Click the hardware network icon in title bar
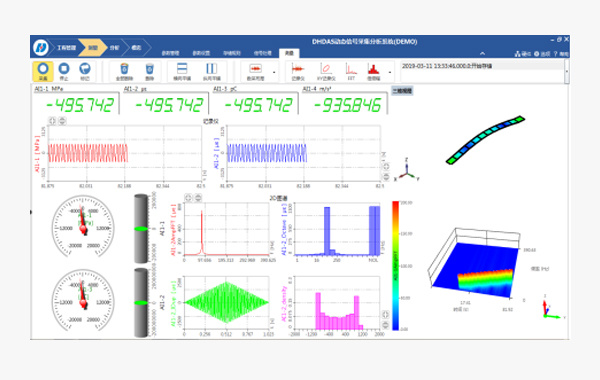This screenshot has height=380, width=600. coord(517,54)
